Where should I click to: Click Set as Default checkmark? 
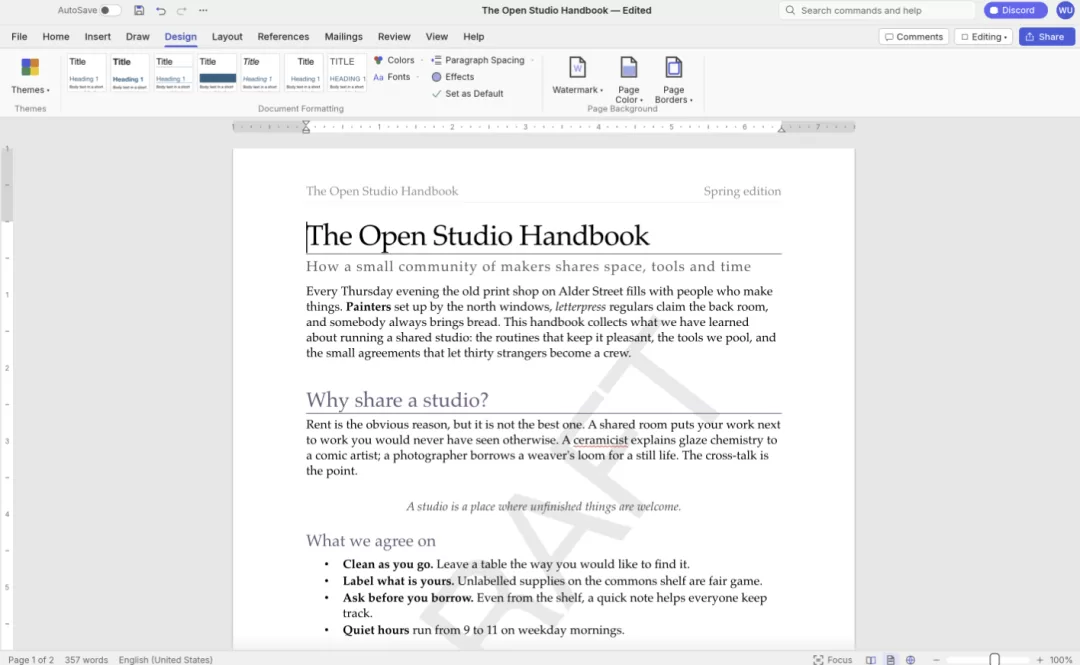[437, 94]
